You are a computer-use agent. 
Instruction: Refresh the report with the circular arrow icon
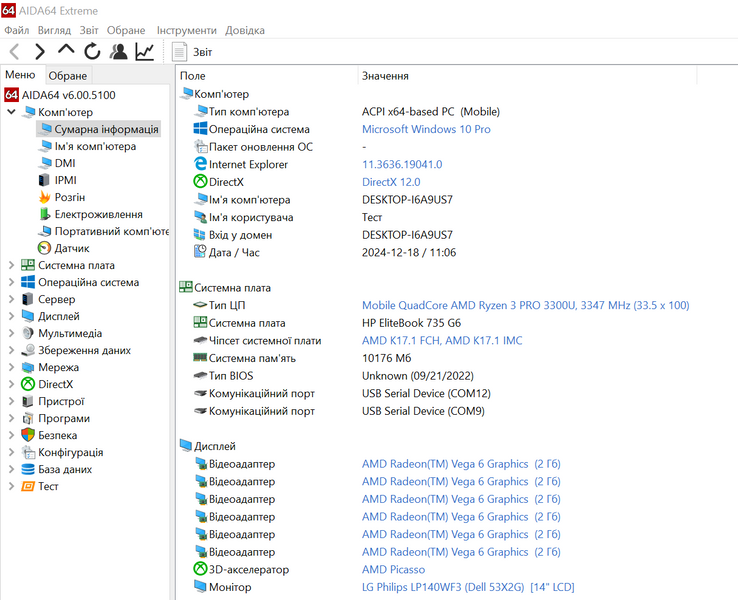[92, 51]
